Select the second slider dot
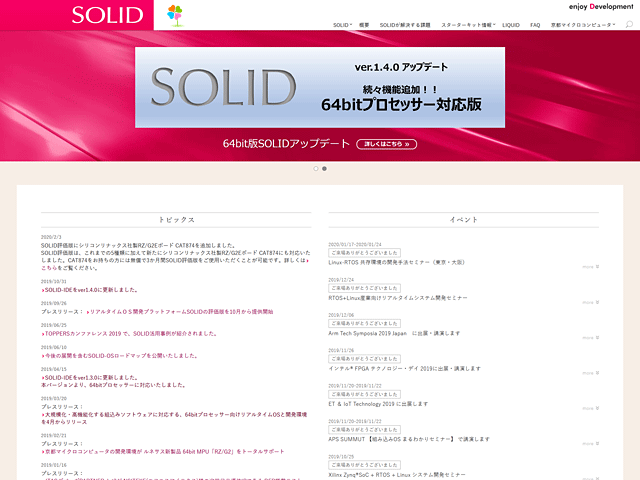 324,169
